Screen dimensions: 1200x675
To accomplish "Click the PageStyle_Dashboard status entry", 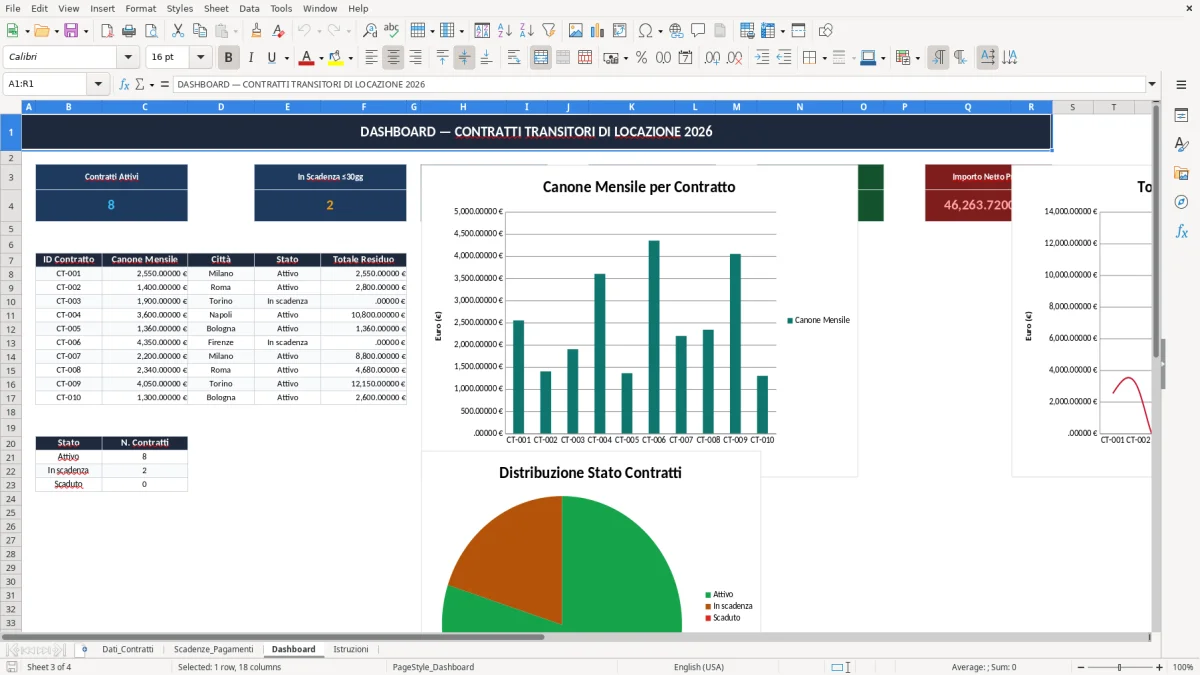I will point(433,667).
